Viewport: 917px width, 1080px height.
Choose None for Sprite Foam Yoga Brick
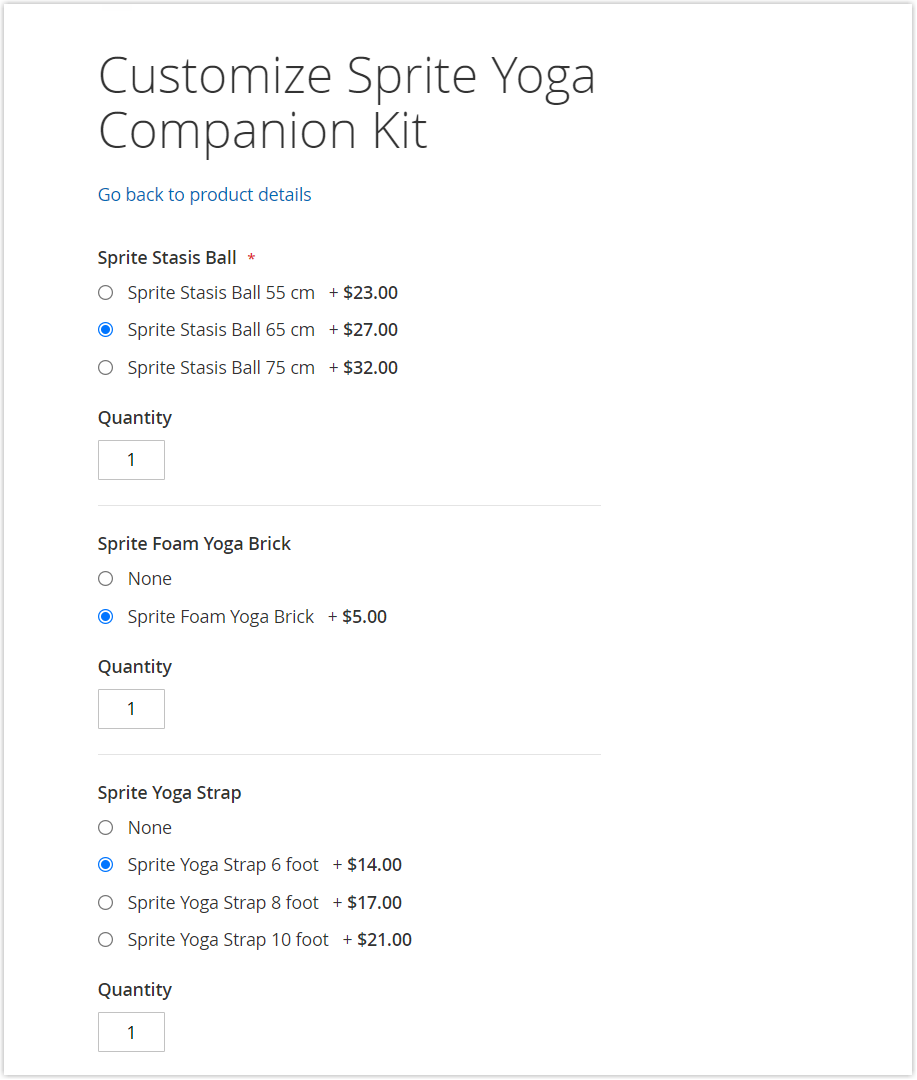click(105, 578)
